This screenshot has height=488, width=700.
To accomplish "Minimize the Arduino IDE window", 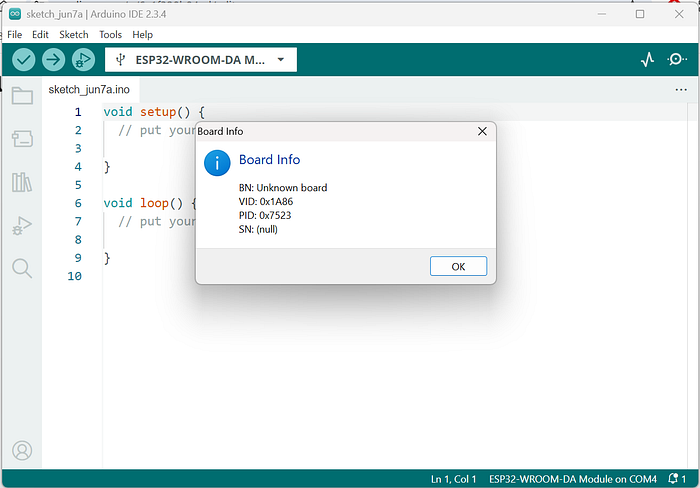I will [x=602, y=14].
